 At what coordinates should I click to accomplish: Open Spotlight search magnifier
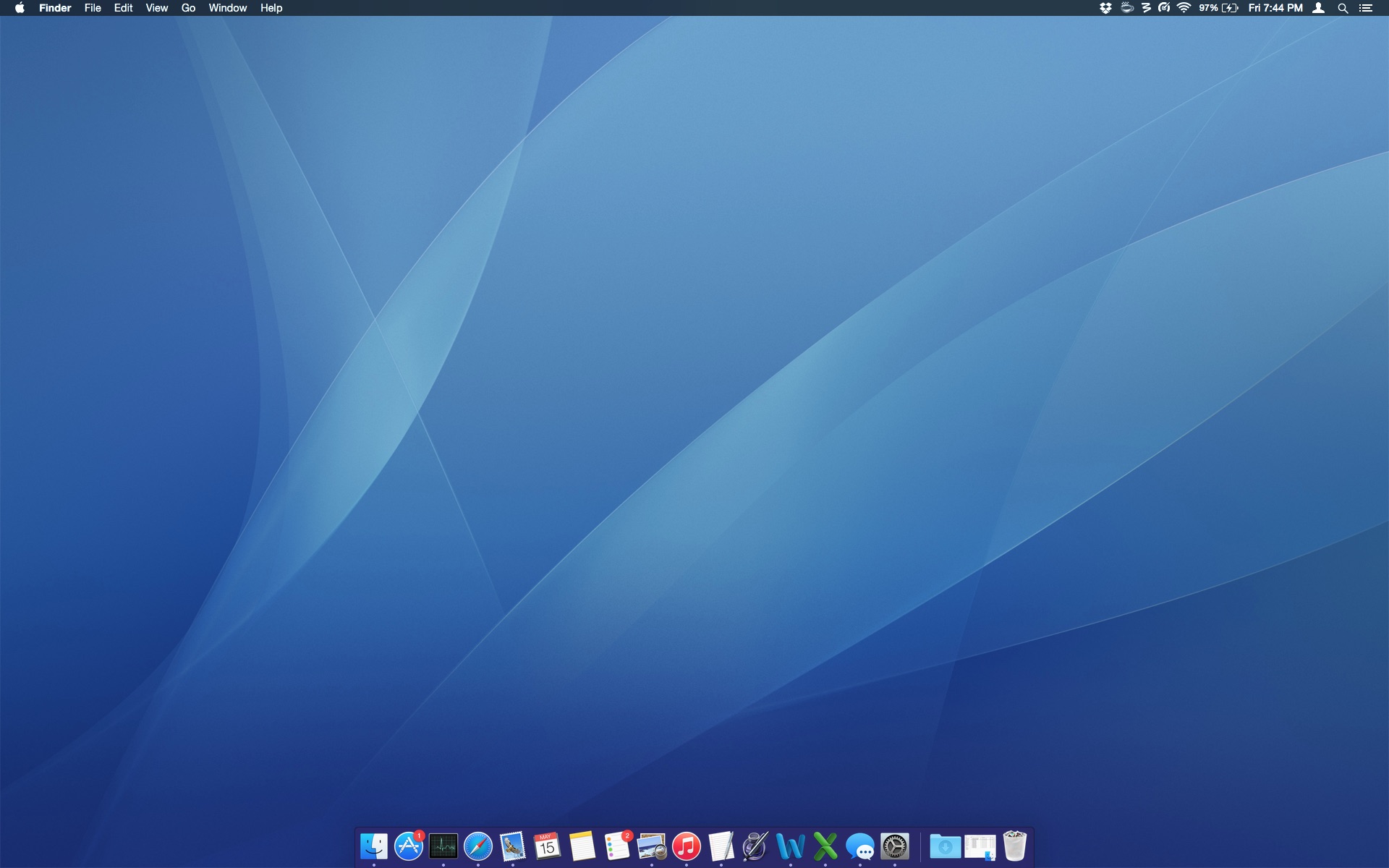coord(1343,8)
